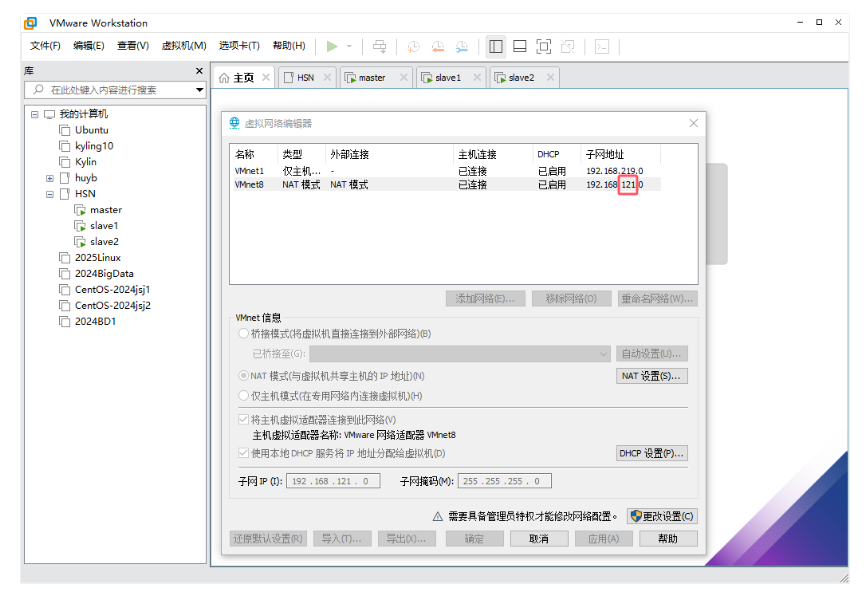Image resolution: width=864 pixels, height=589 pixels.
Task: Toggle 将主机虚拟适配器连接到此网络 checkbox
Action: tap(243, 420)
